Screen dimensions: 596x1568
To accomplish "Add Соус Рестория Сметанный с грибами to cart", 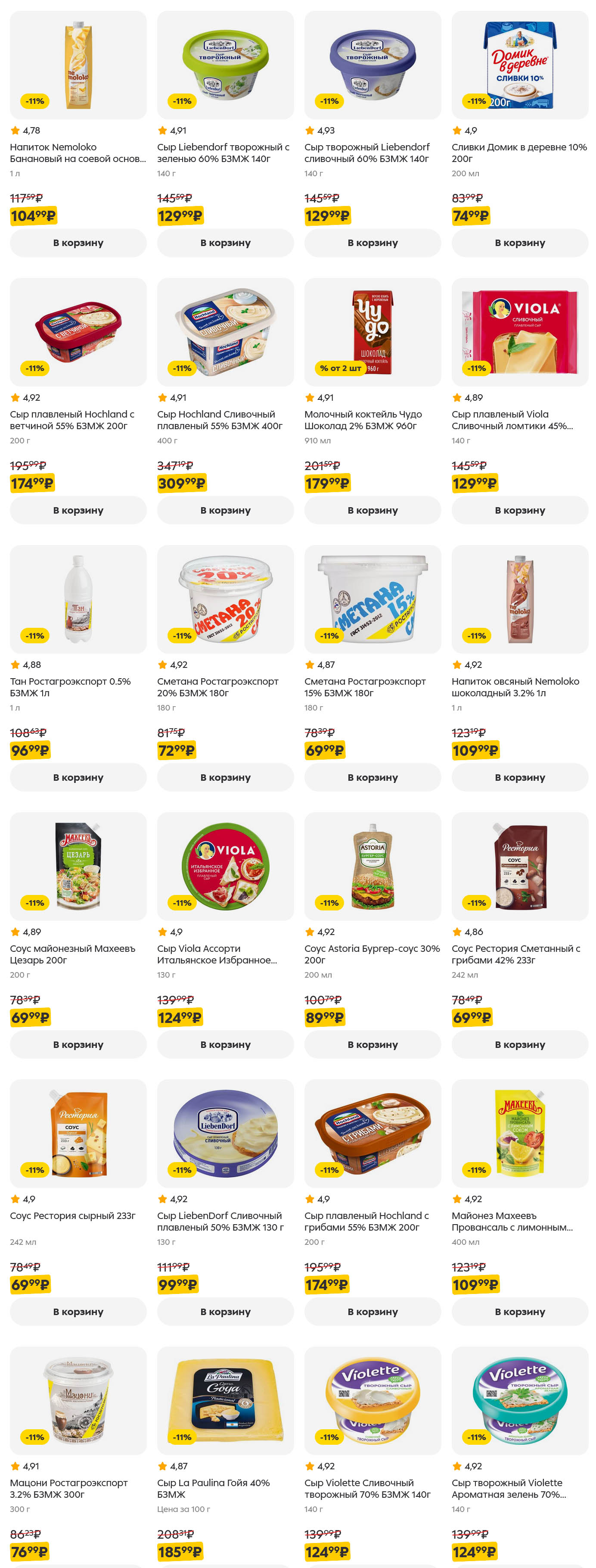I will click(519, 1044).
